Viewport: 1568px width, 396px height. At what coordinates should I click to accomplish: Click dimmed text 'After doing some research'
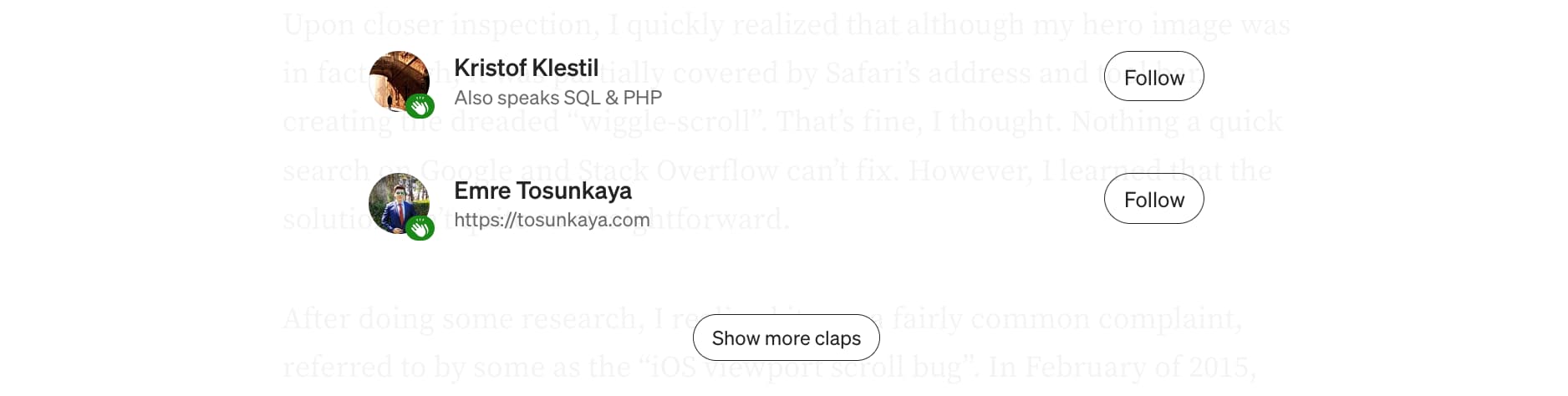[466, 318]
